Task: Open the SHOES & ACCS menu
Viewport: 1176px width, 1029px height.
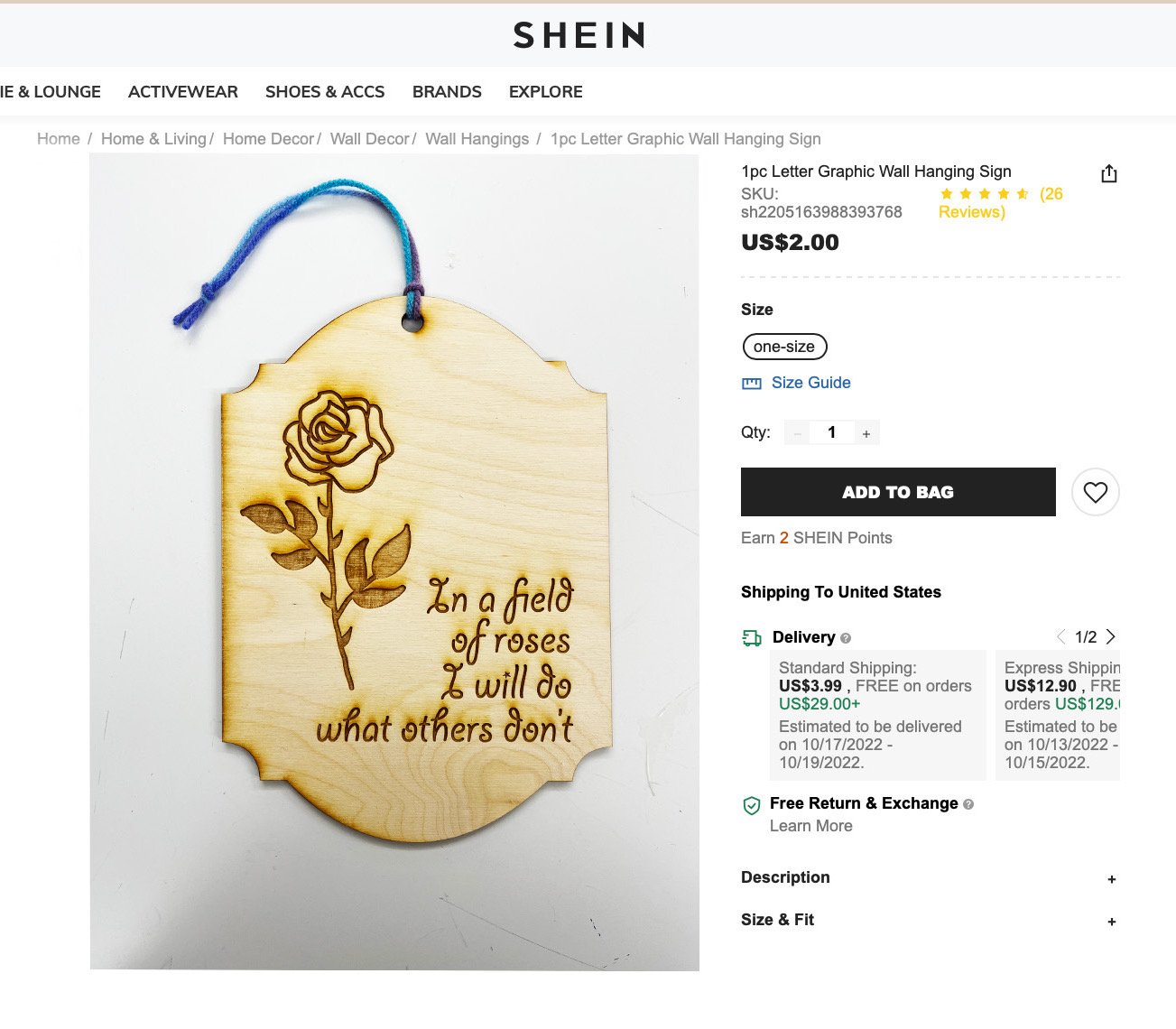Action: 325,91
